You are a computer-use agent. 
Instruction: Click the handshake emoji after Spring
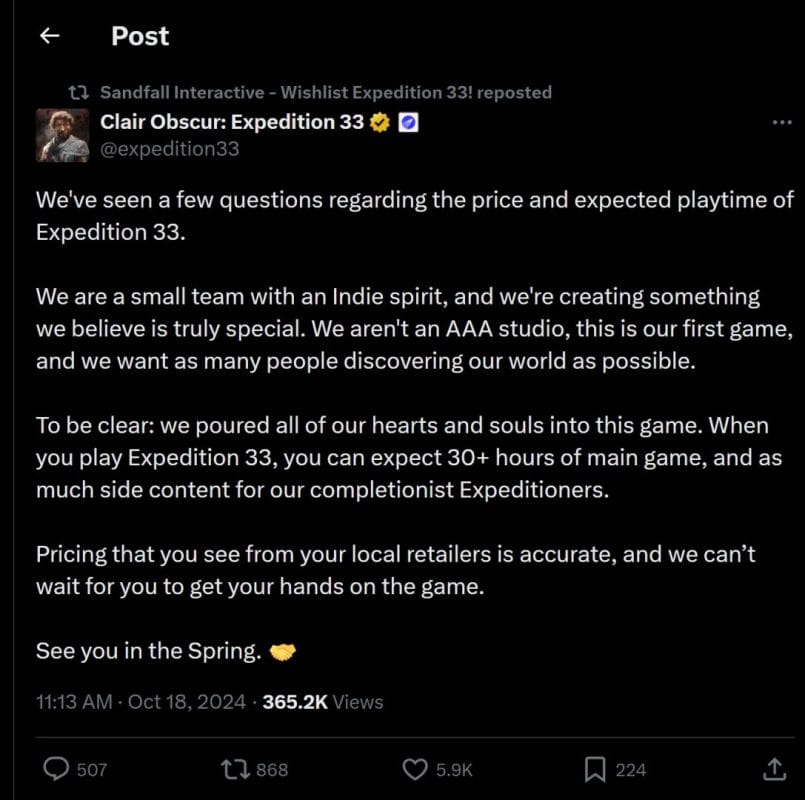pos(284,652)
